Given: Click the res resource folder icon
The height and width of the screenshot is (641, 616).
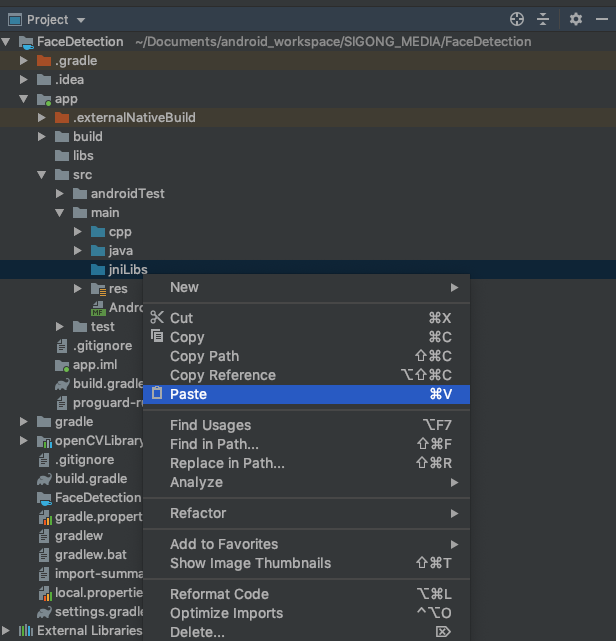Looking at the screenshot, I should coord(98,289).
